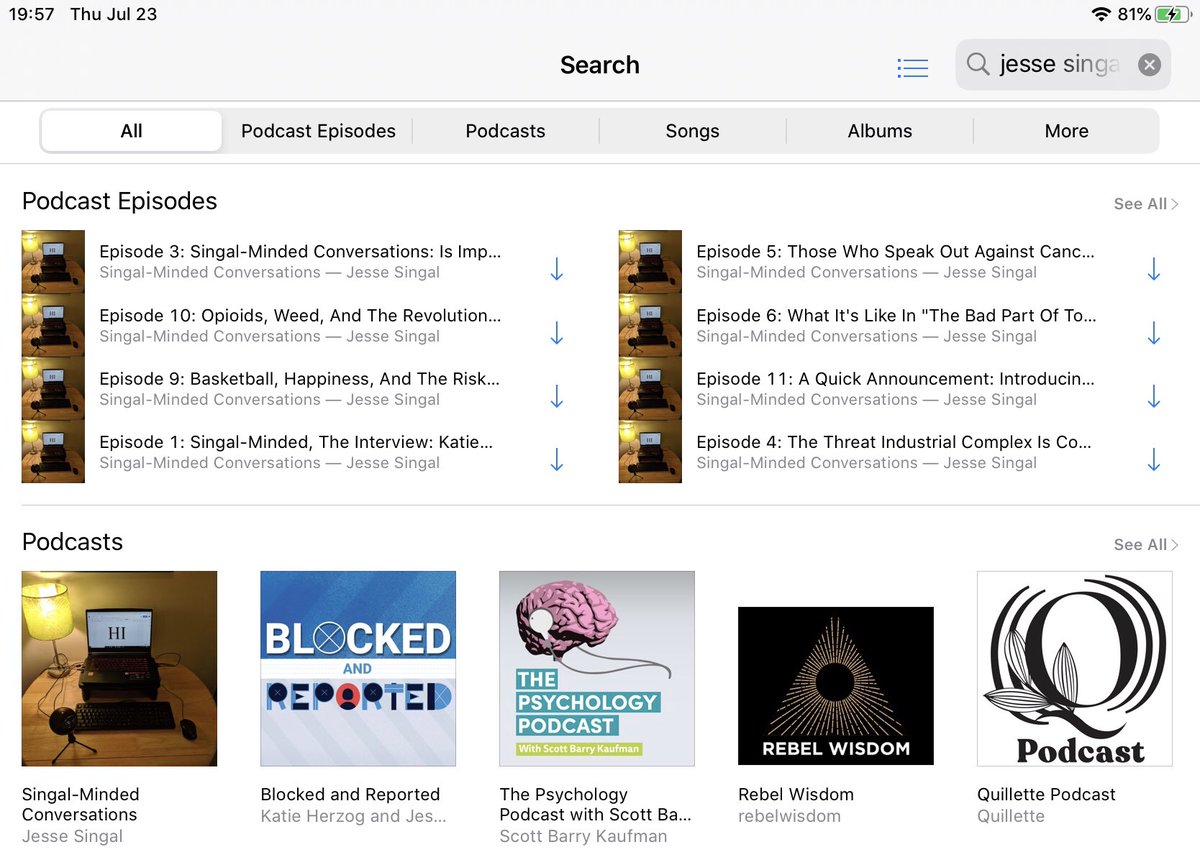This screenshot has height=865, width=1200.
Task: Tap Episode 4 row thumbnail image
Action: [650, 451]
